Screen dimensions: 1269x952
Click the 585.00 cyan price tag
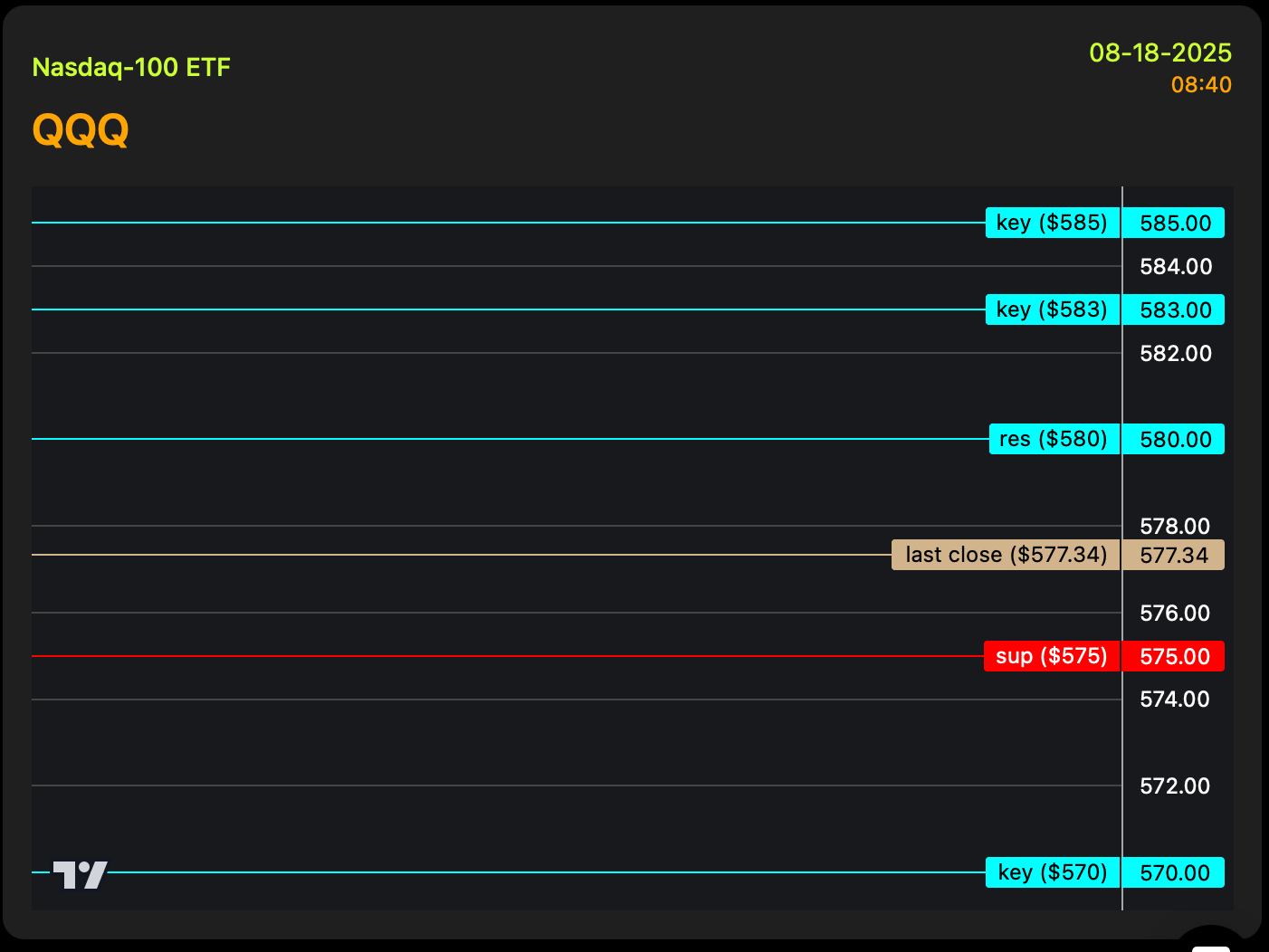tap(1174, 223)
